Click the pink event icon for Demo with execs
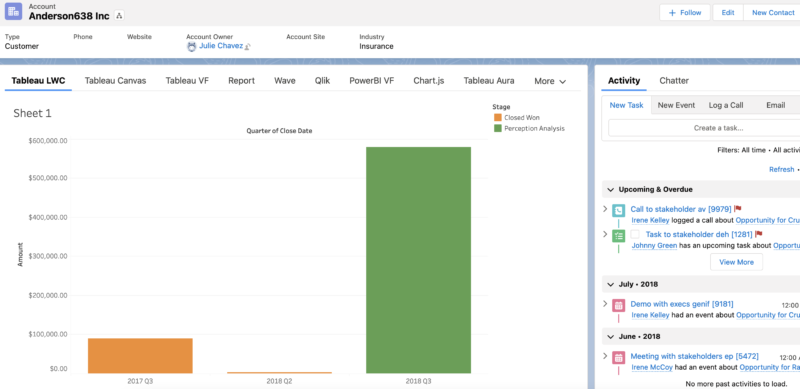800x389 pixels. (x=618, y=305)
